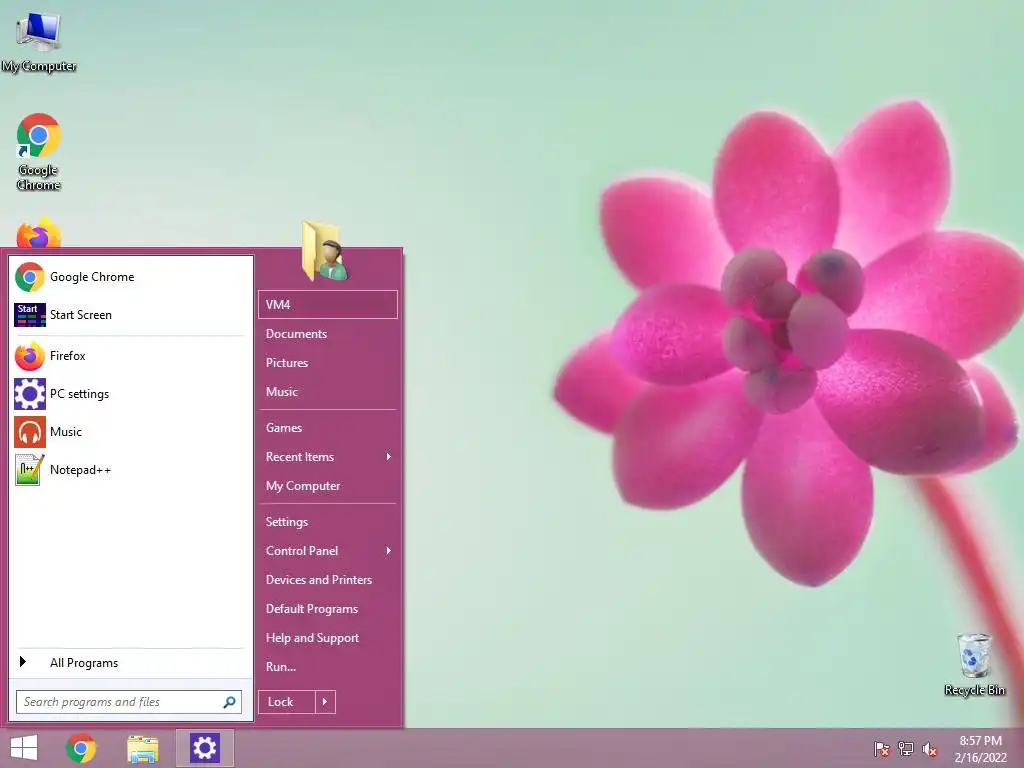Select My Computer desktop icon
1024x768 pixels.
click(x=39, y=40)
